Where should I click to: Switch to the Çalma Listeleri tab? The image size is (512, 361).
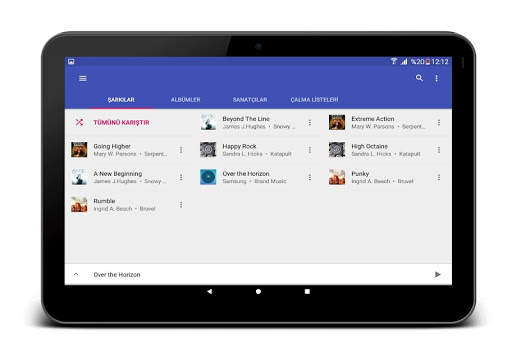pos(314,100)
